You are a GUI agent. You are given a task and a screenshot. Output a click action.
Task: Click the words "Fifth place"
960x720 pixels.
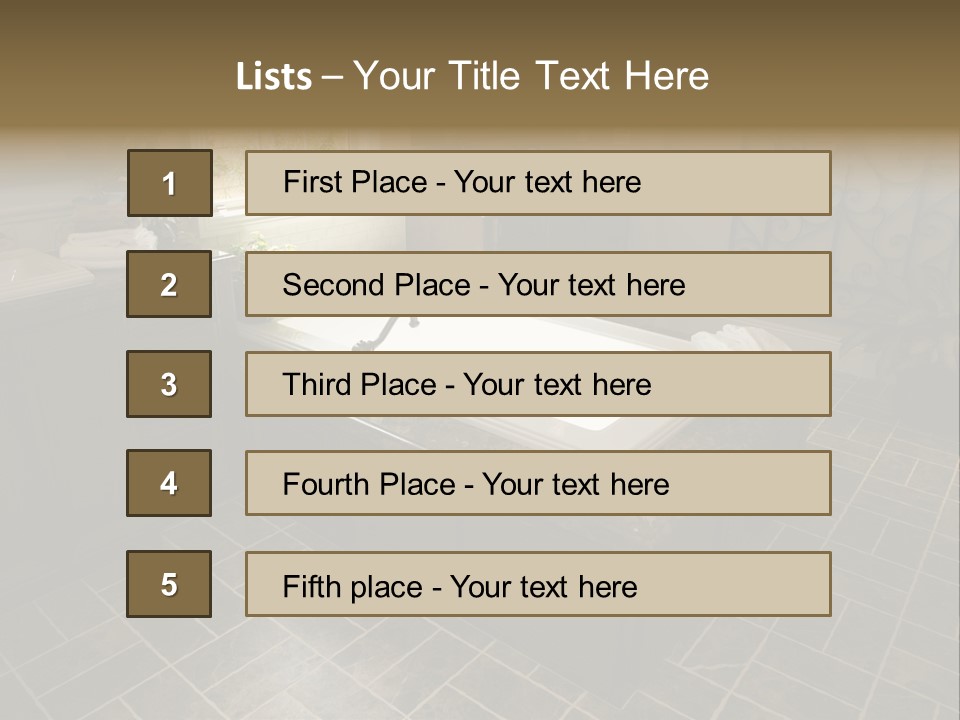point(352,586)
